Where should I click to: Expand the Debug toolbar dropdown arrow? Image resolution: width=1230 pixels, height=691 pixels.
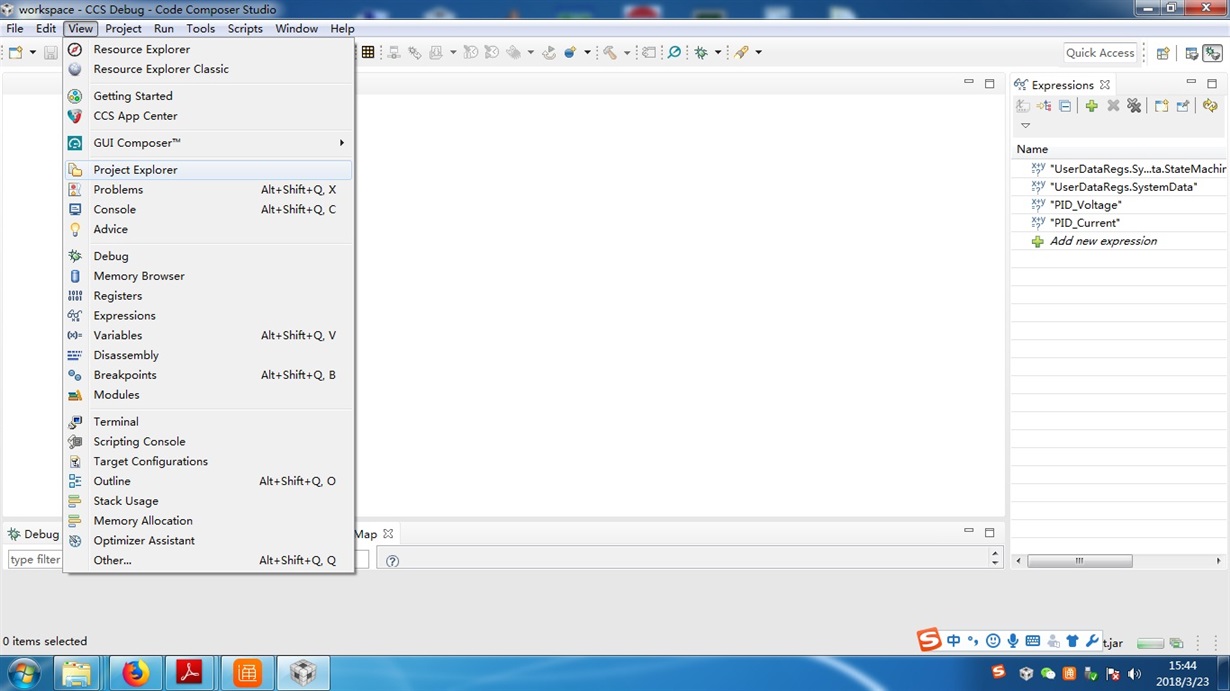pos(718,52)
